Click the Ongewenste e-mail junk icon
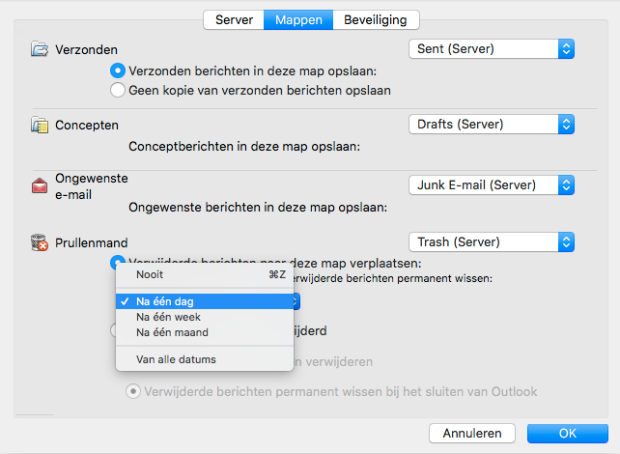This screenshot has width=620, height=454. pos(40,185)
